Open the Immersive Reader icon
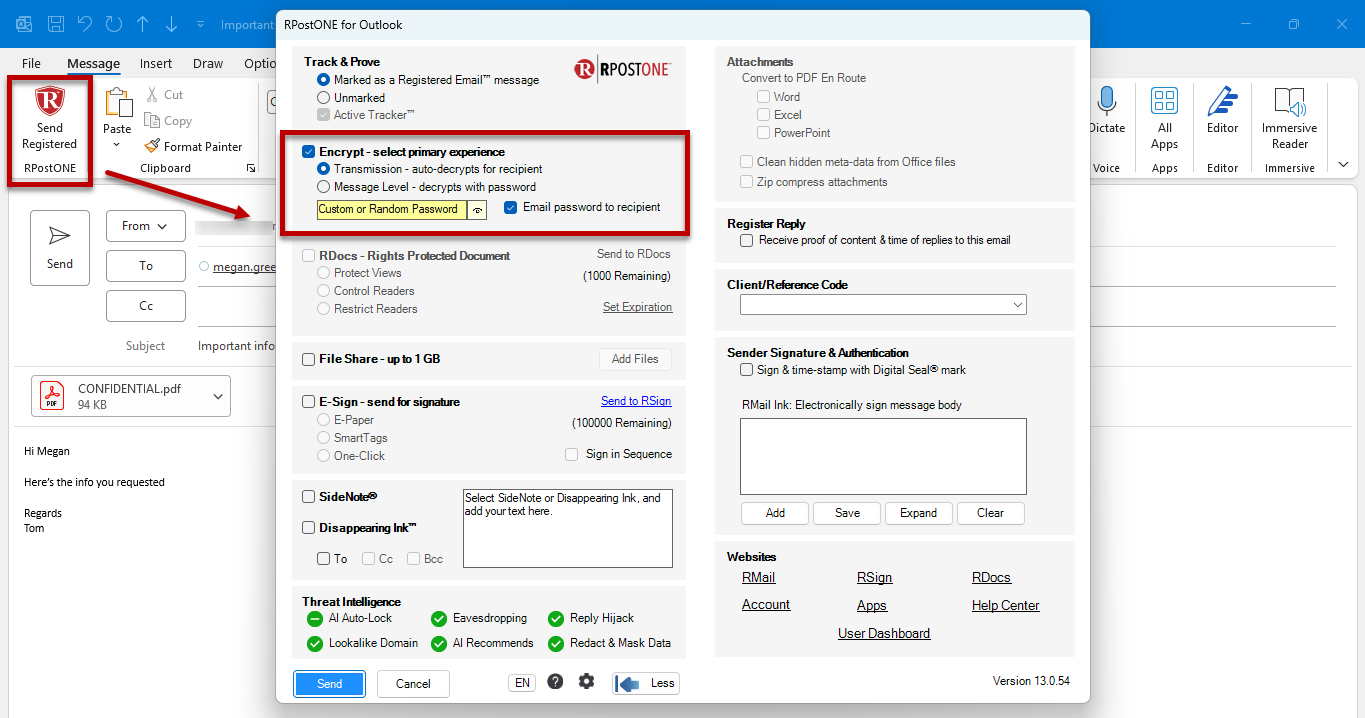Screen dimensions: 1365x718 tap(1290, 102)
